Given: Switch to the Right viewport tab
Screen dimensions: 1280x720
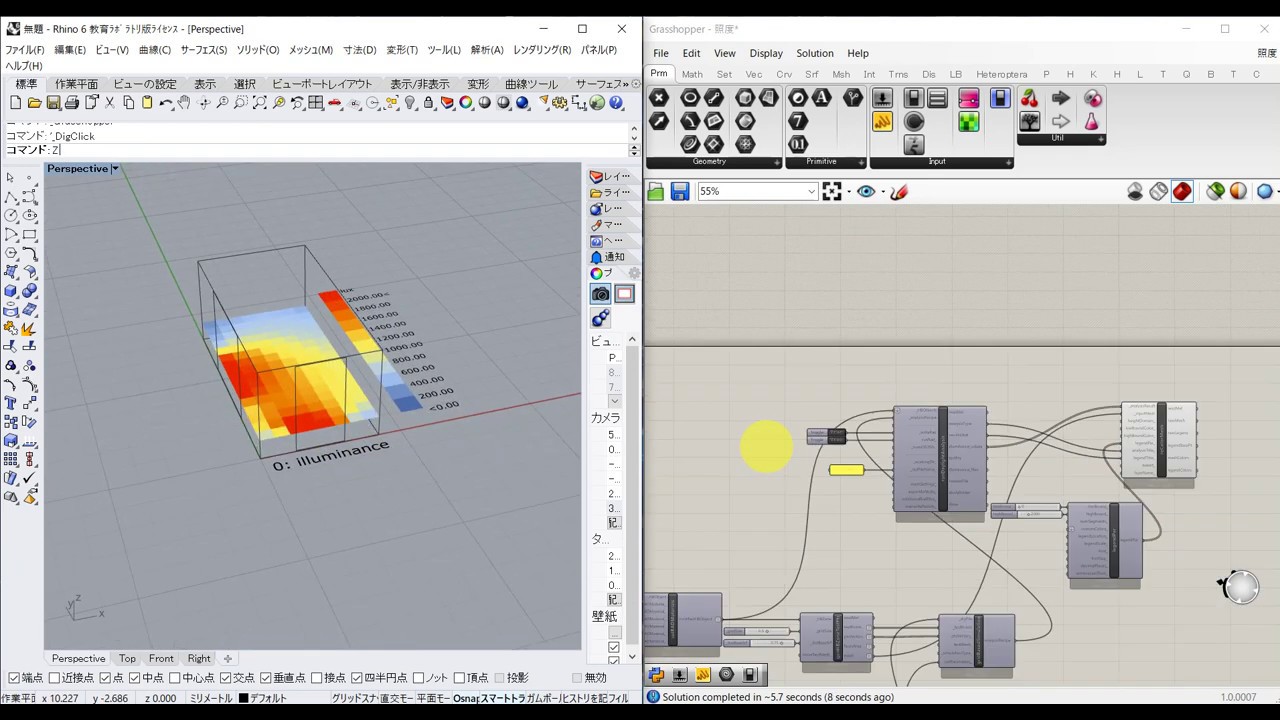Looking at the screenshot, I should (x=199, y=658).
